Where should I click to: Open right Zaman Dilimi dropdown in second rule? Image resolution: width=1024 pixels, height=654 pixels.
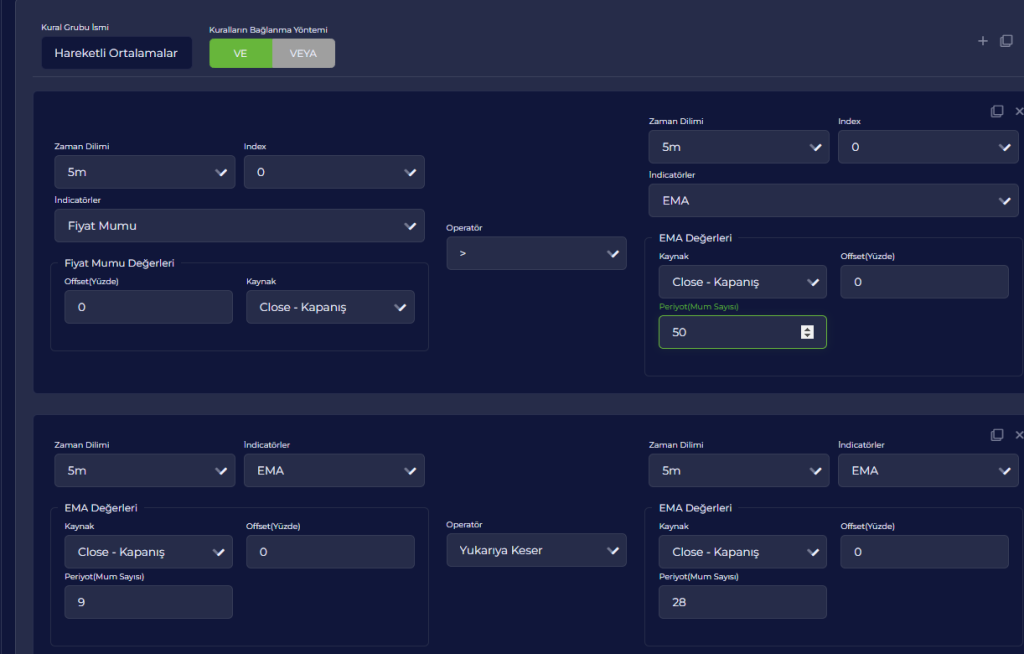pyautogui.click(x=739, y=470)
